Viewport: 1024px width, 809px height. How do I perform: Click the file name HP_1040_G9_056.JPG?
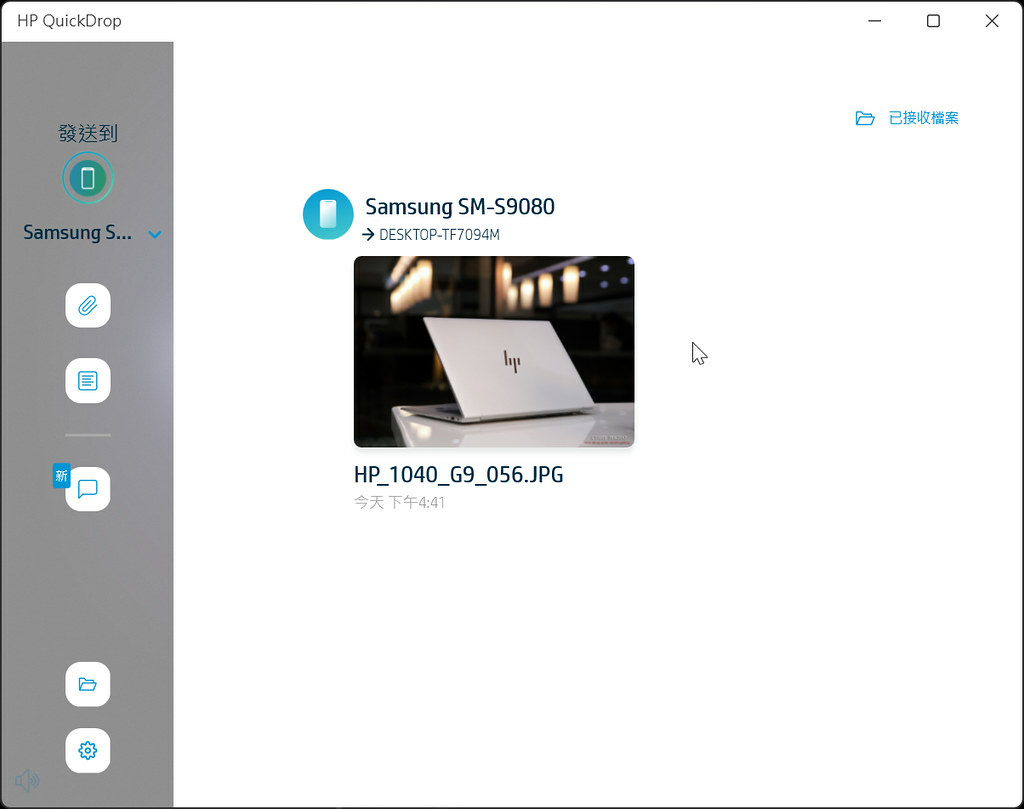[458, 475]
